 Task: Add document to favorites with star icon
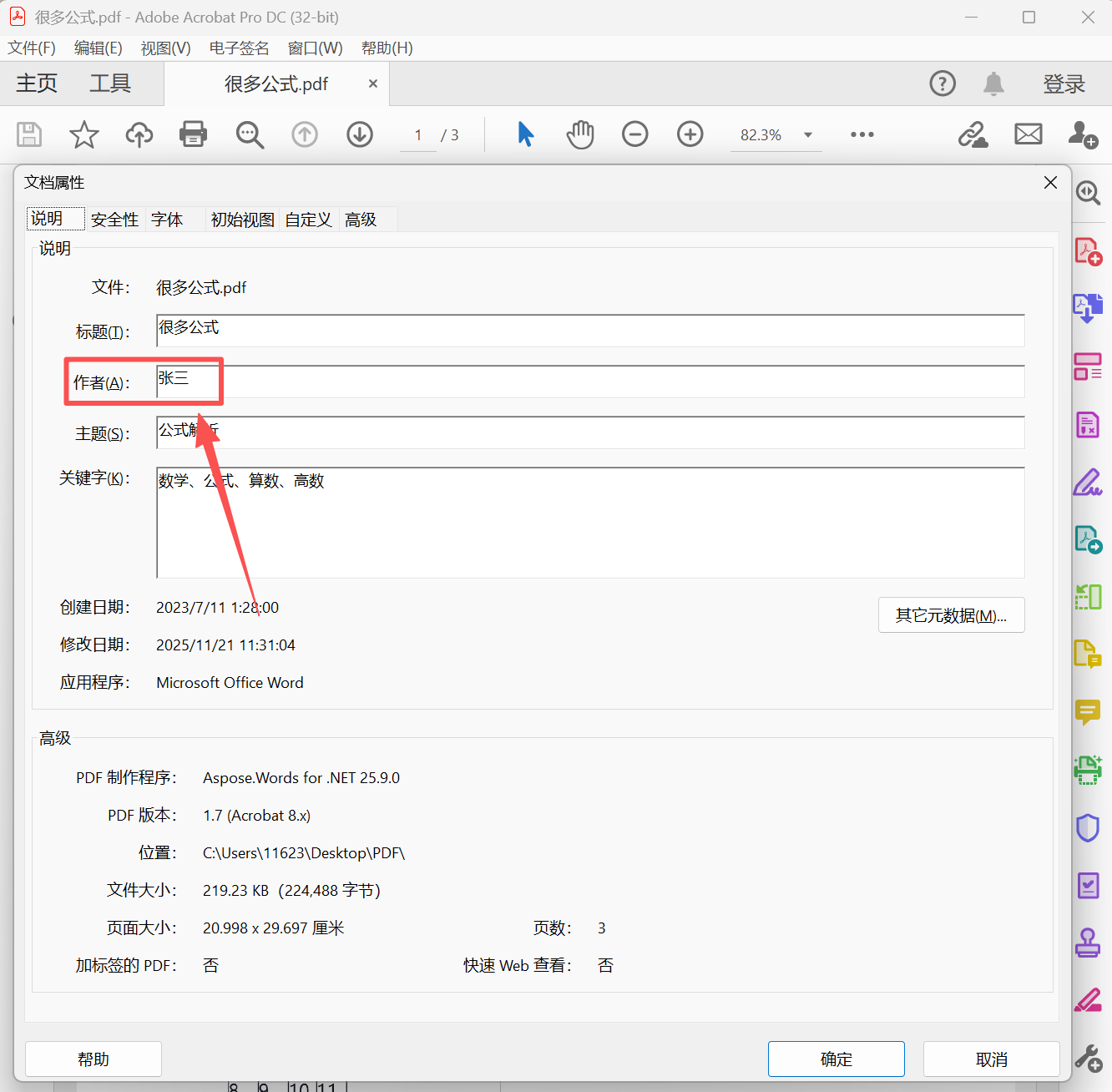click(83, 134)
